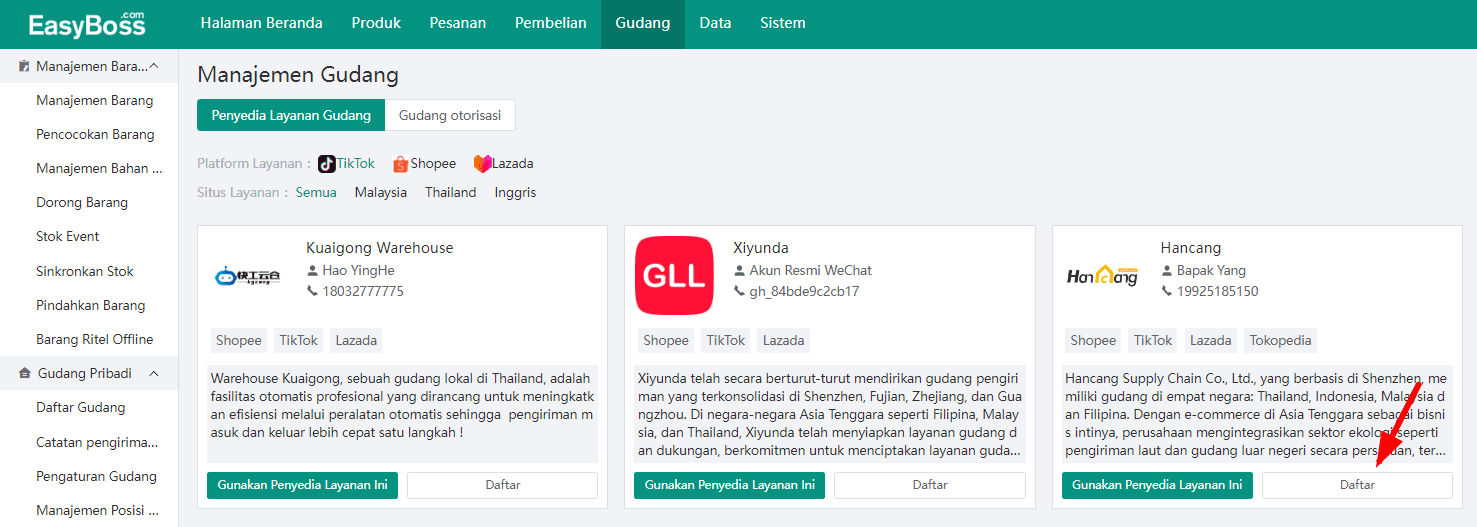Open the Produk menu
The width and height of the screenshot is (1477, 527).
pyautogui.click(x=376, y=23)
